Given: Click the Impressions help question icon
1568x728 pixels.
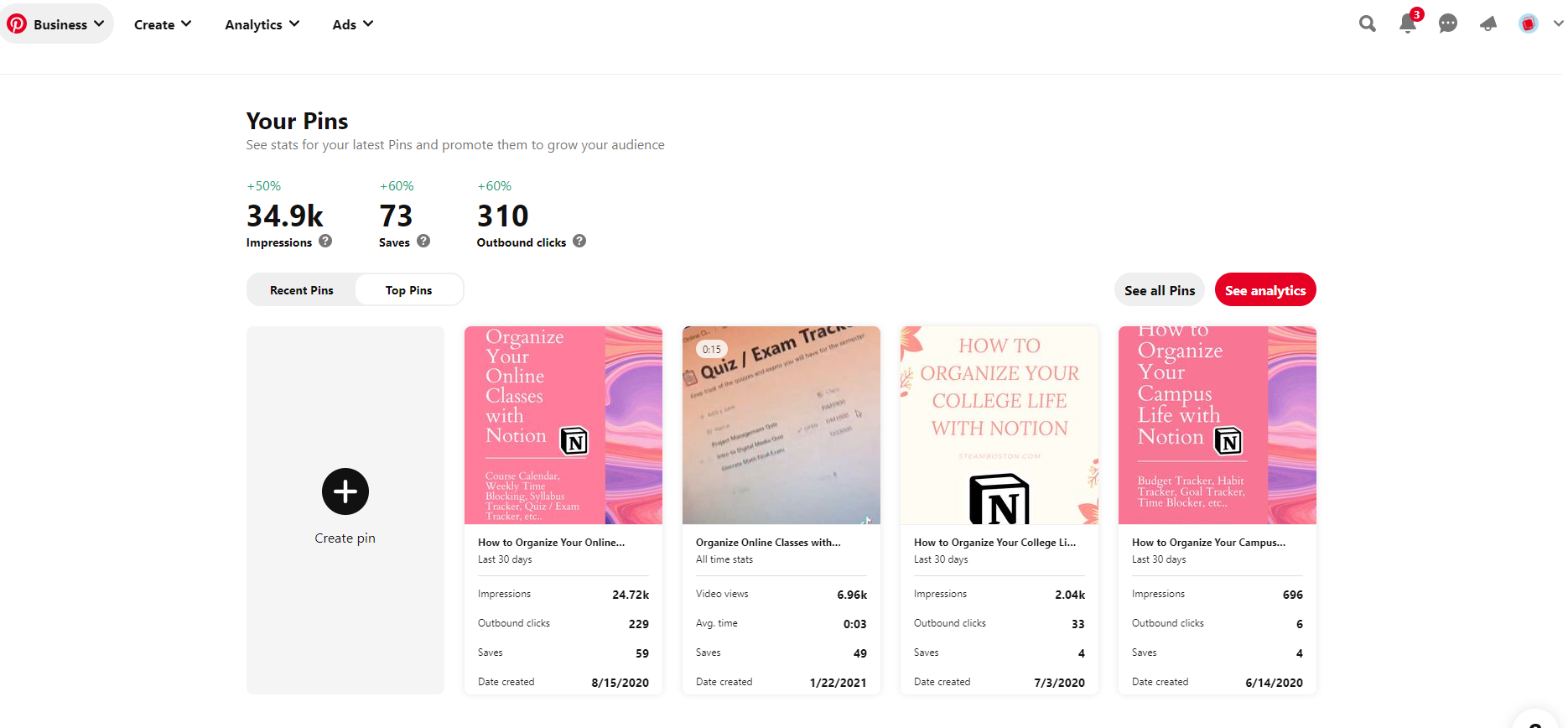Looking at the screenshot, I should (325, 241).
